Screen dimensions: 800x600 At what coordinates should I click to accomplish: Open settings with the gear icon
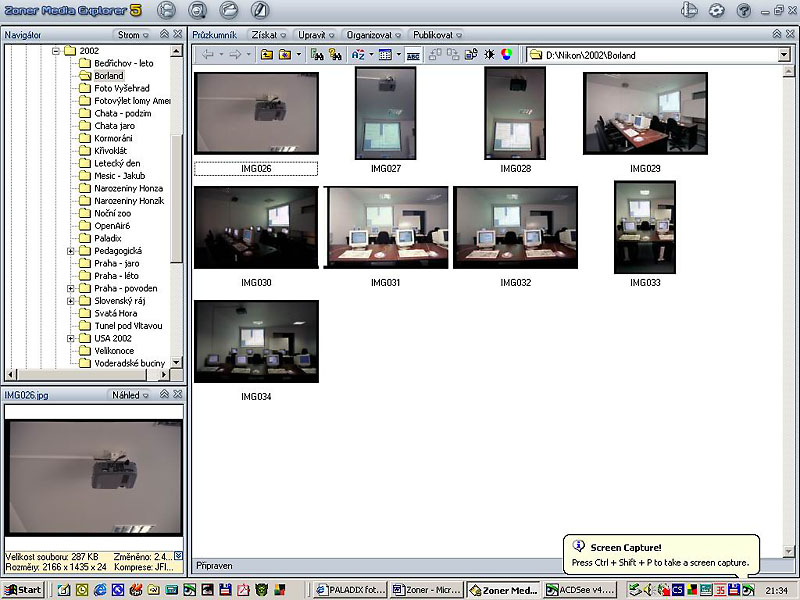[x=717, y=10]
